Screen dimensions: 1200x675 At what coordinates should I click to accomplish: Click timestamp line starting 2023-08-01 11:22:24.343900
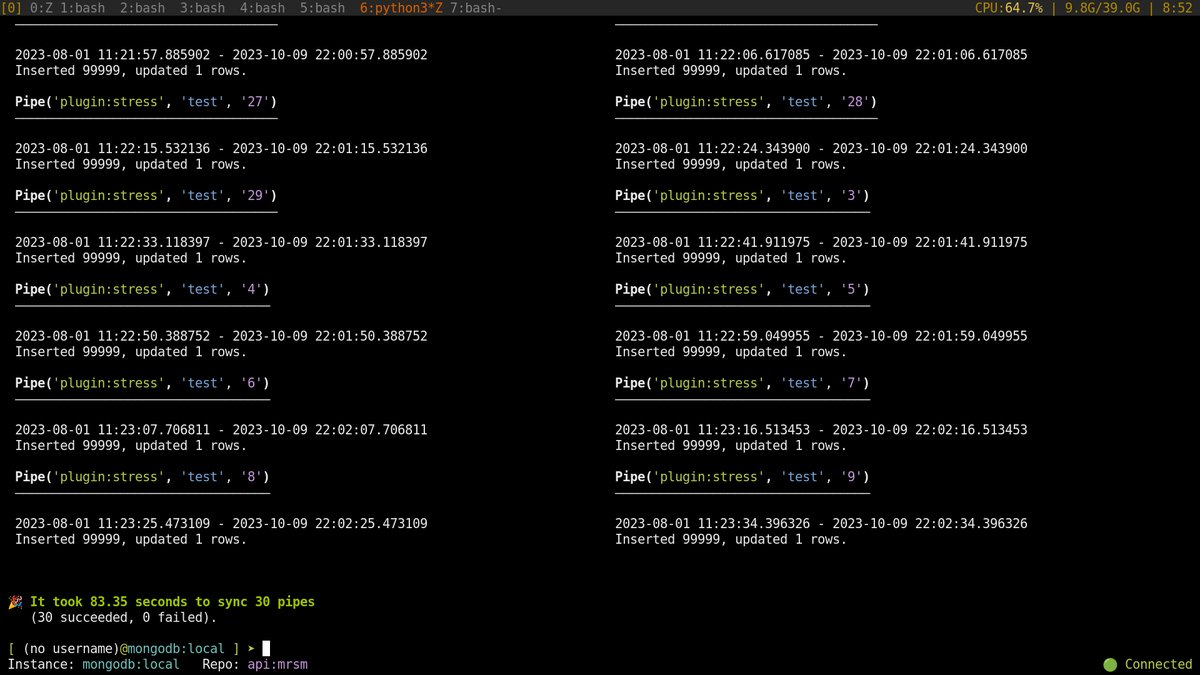point(821,149)
